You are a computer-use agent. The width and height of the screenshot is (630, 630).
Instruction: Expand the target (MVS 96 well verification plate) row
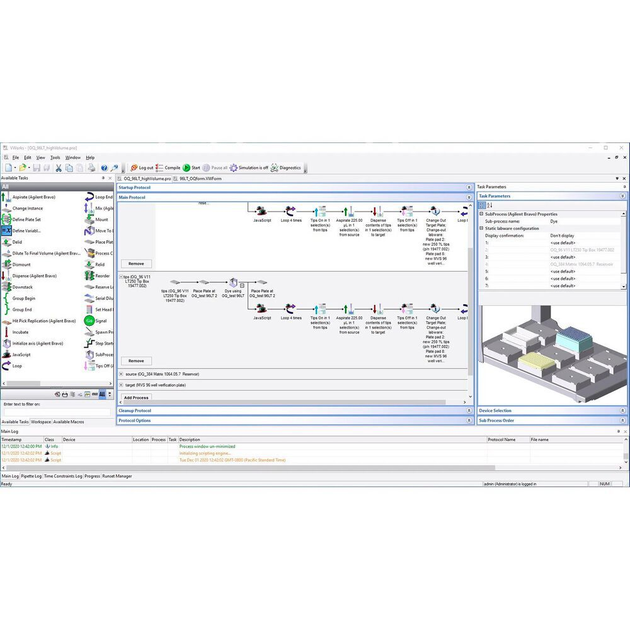[121, 385]
